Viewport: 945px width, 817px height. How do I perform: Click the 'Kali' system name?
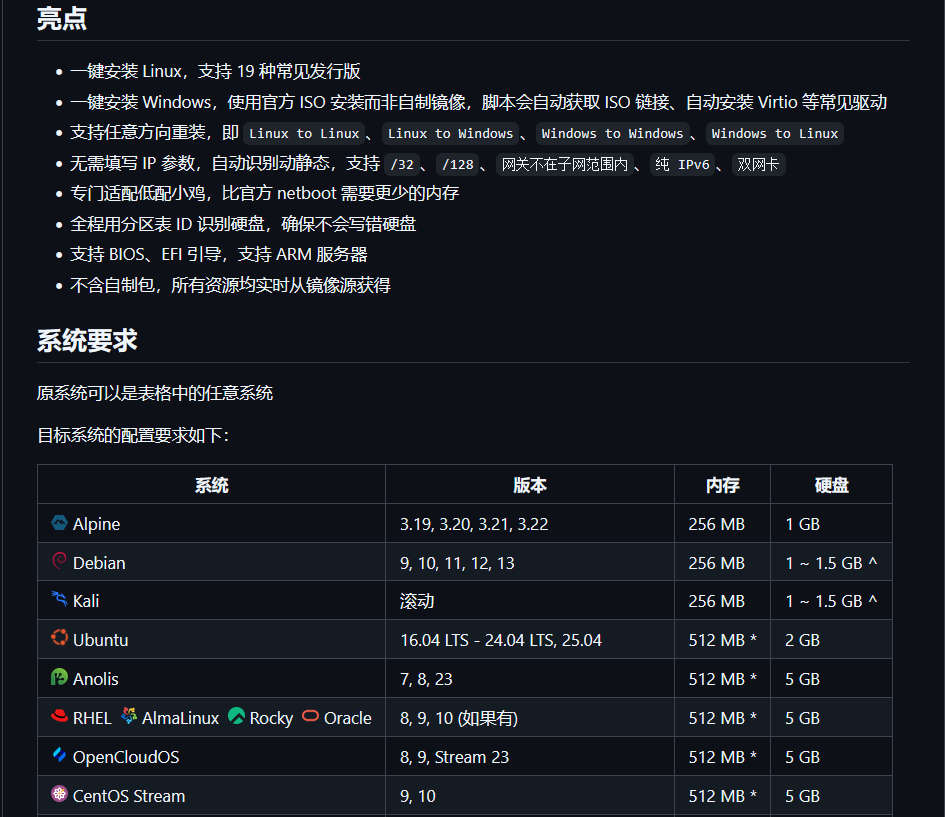(x=86, y=601)
